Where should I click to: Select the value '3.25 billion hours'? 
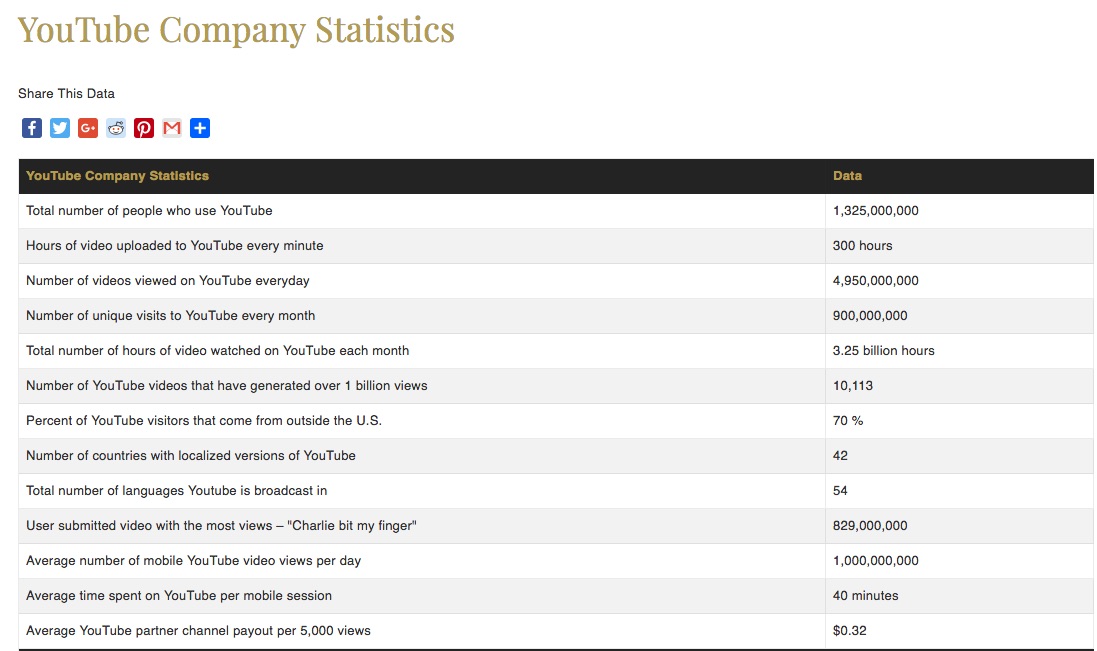coord(884,350)
